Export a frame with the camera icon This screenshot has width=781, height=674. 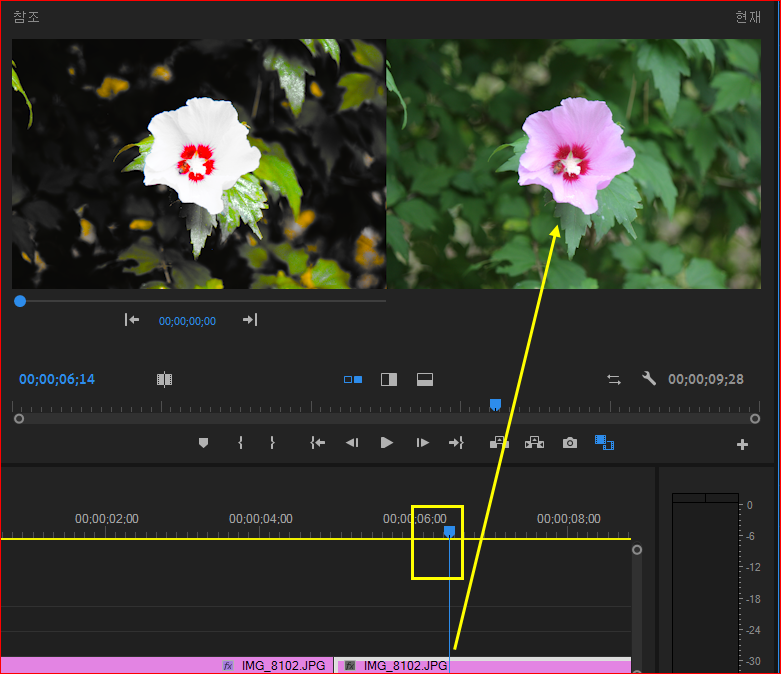click(x=570, y=443)
